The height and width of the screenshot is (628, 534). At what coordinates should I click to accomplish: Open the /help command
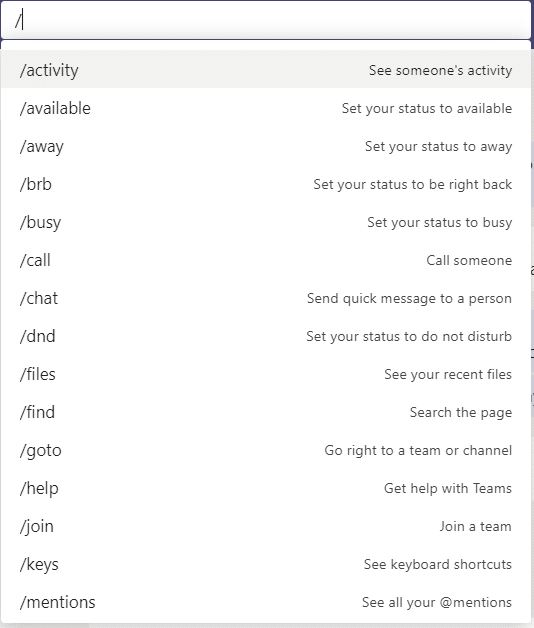266,489
